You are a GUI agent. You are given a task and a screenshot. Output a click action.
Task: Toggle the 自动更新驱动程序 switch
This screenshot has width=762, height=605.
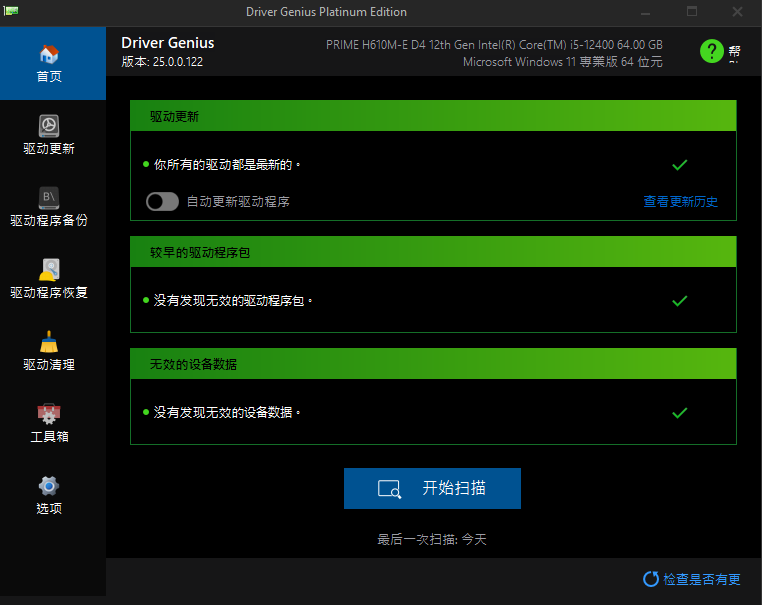[162, 202]
